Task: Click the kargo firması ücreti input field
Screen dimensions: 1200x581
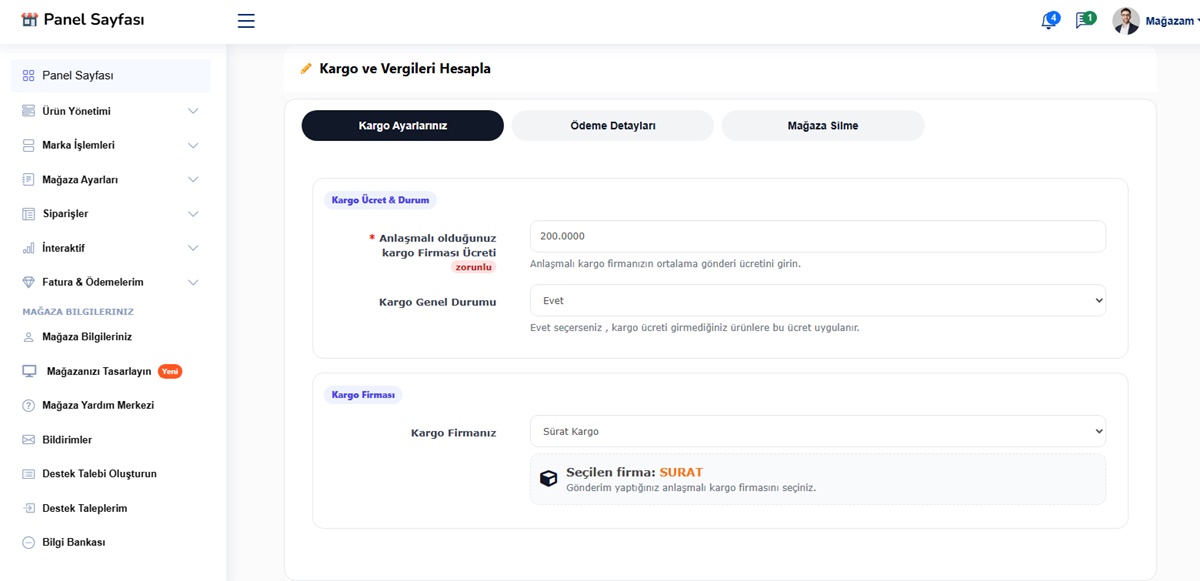Action: tap(817, 237)
